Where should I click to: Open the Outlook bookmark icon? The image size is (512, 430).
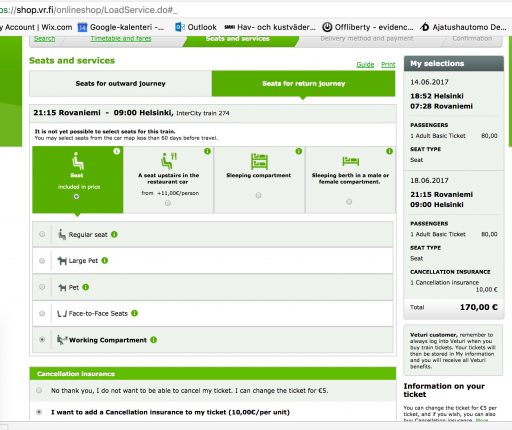click(x=180, y=27)
